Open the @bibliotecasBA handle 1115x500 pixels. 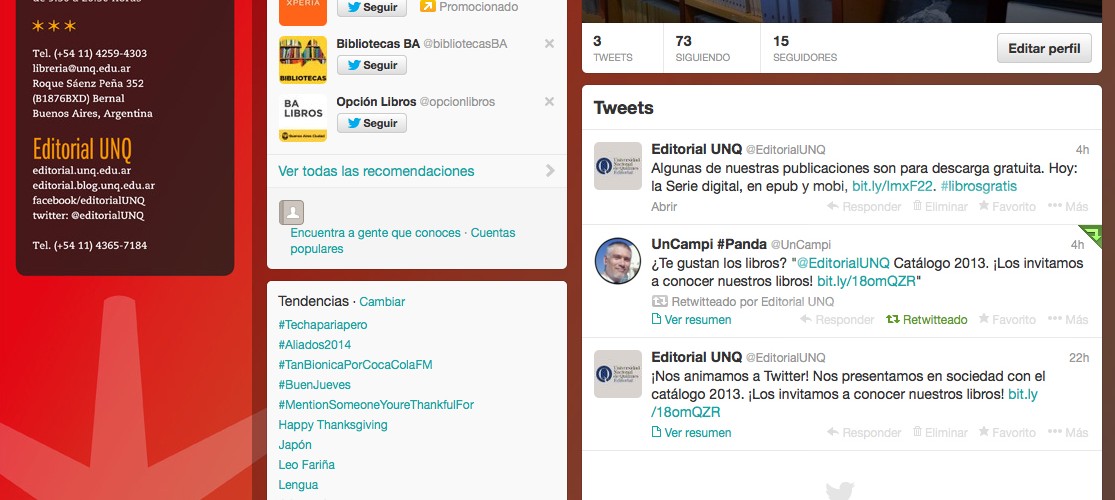click(x=465, y=44)
